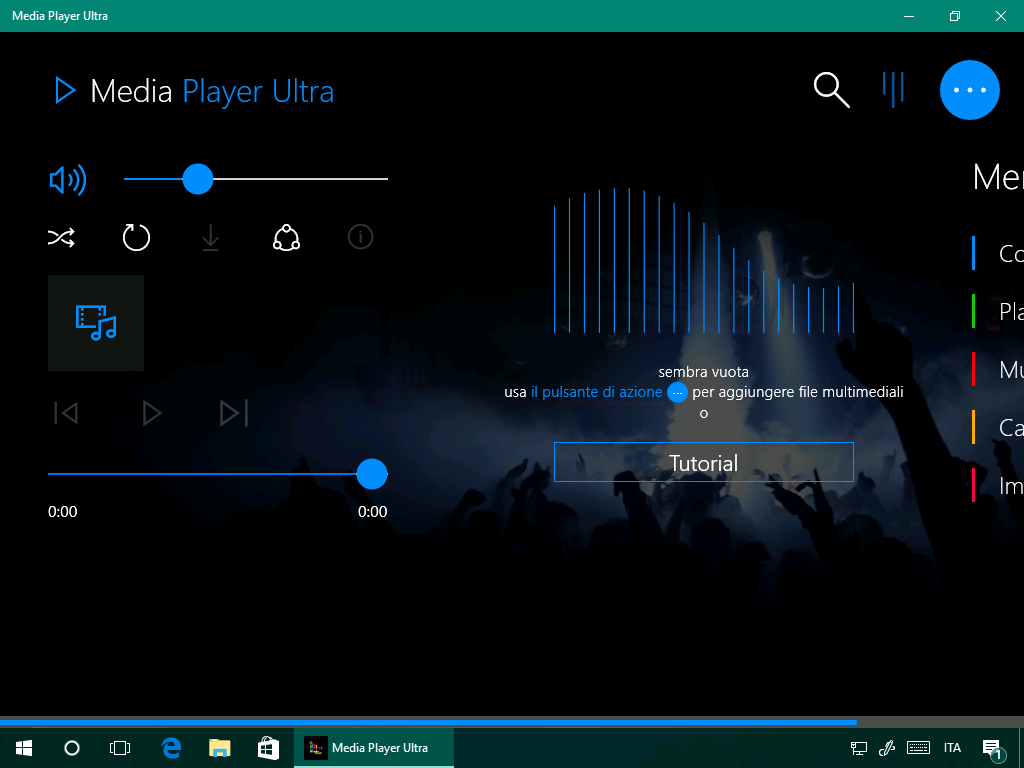Mute audio with the speaker icon
The width and height of the screenshot is (1024, 768).
(x=68, y=180)
